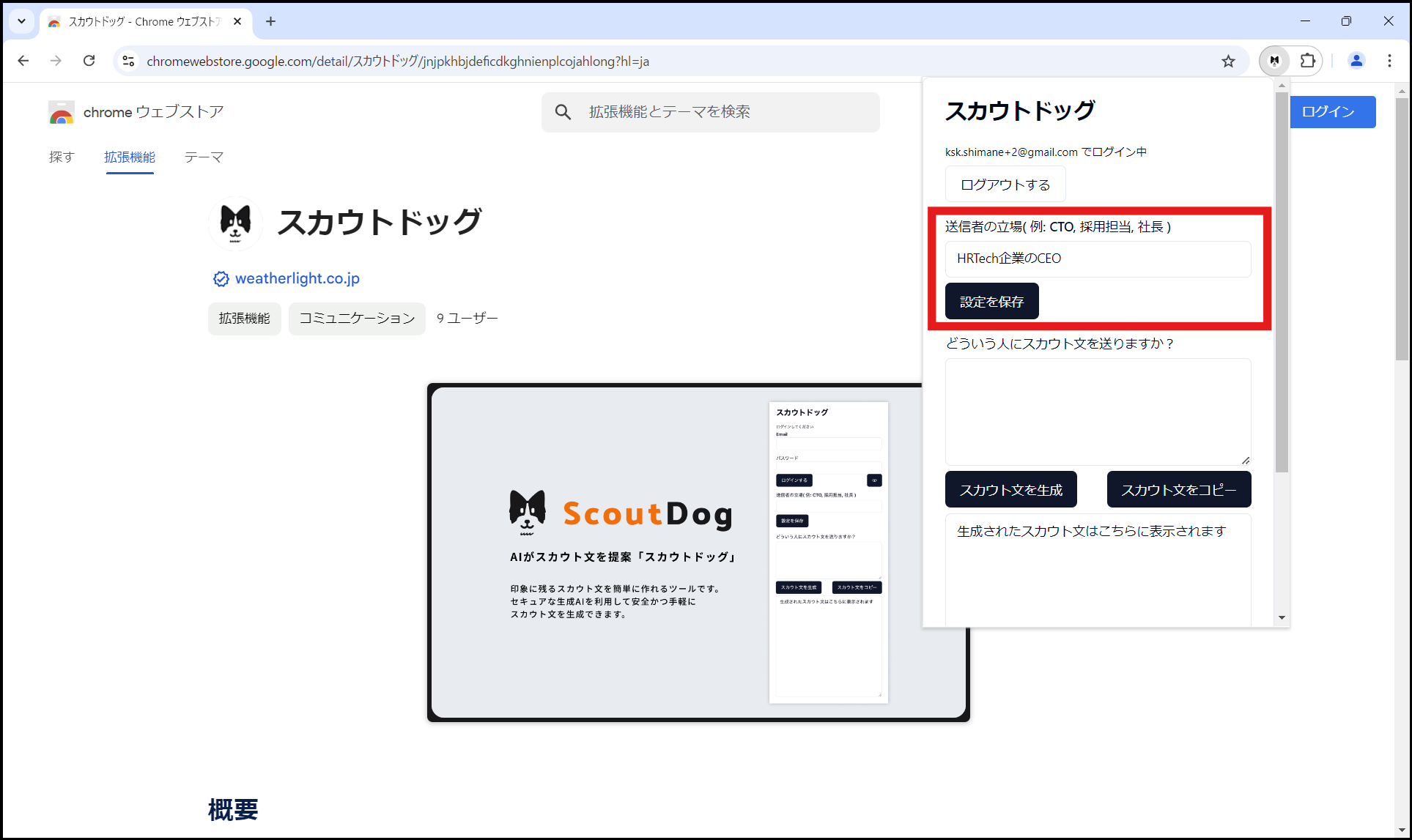Click the 概要 heading

pyautogui.click(x=233, y=810)
